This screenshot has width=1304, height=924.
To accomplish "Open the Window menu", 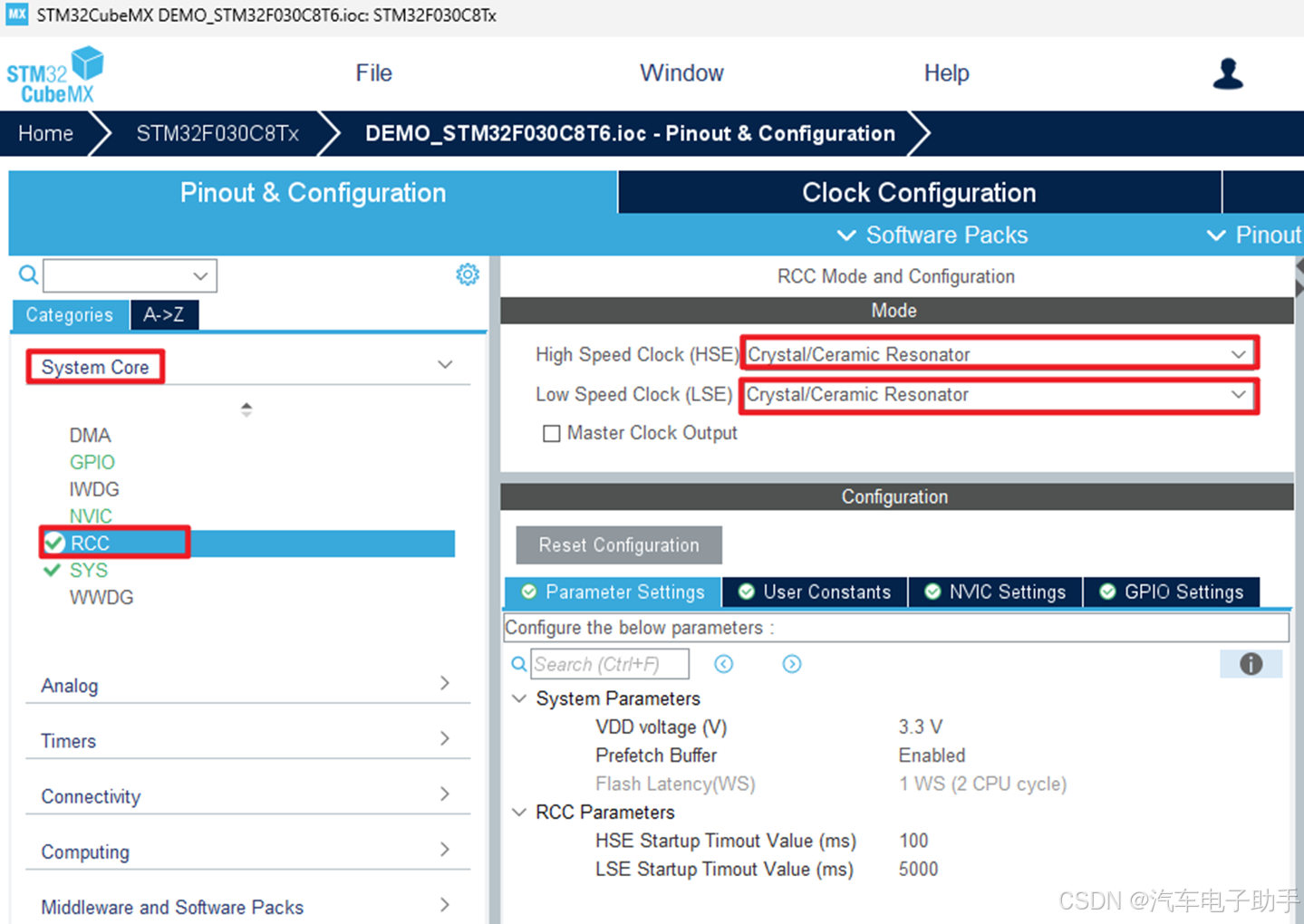I will [681, 72].
